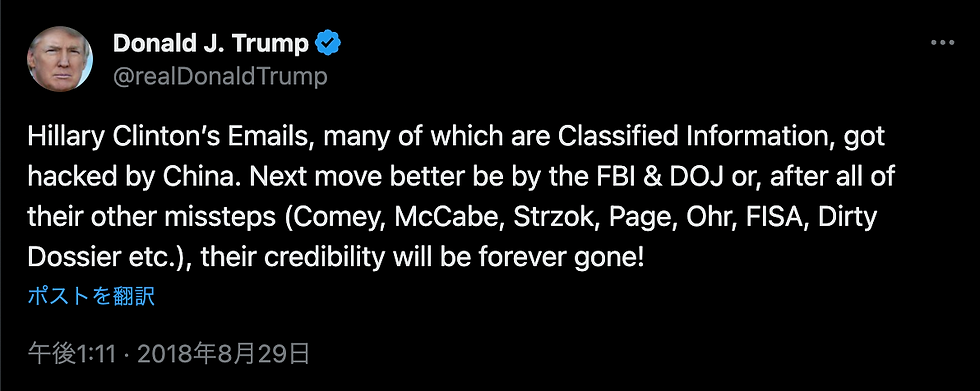This screenshot has height=391, width=980.
Task: Open Donald J. Trump's profile picture
Action: coord(60,59)
